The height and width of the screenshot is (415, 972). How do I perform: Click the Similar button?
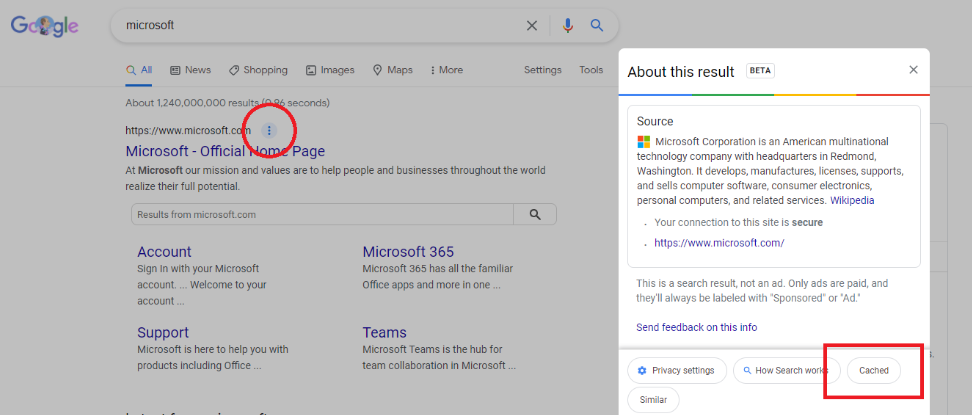click(653, 400)
